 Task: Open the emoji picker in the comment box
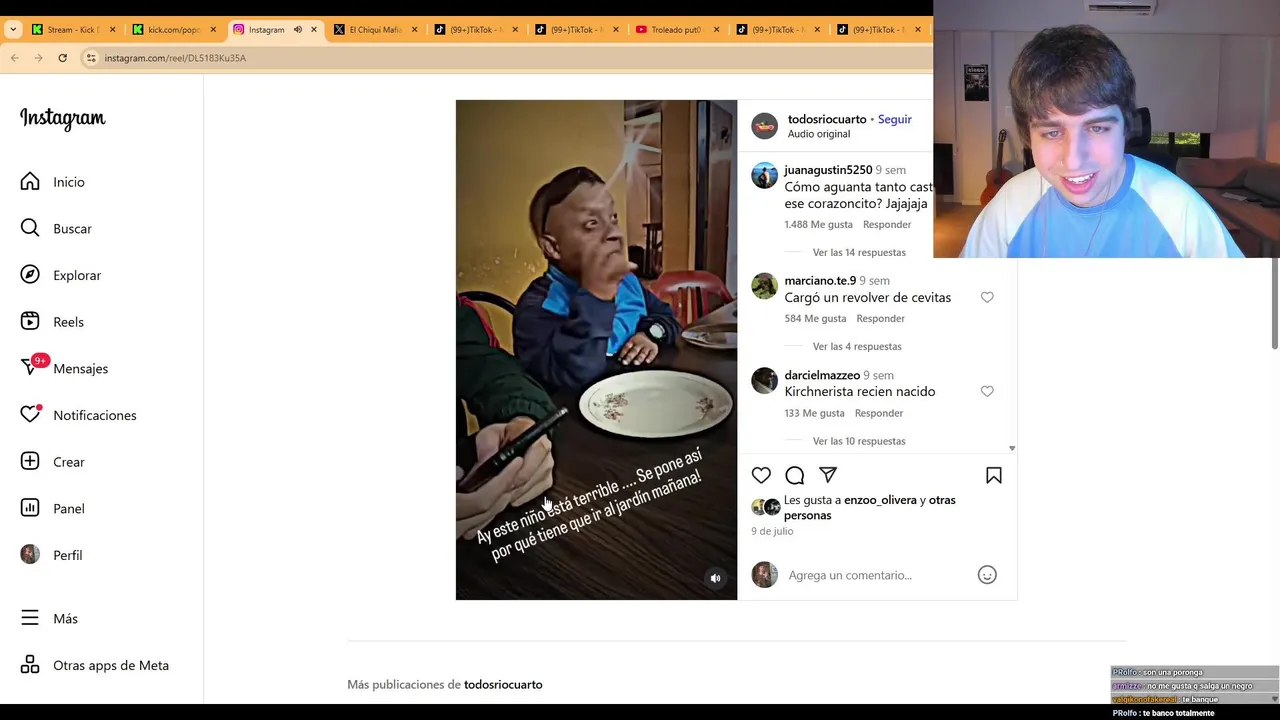987,575
